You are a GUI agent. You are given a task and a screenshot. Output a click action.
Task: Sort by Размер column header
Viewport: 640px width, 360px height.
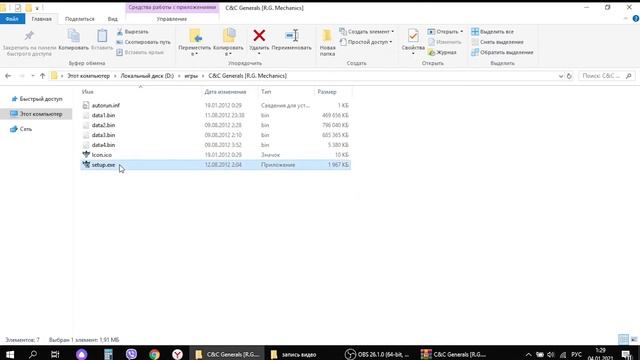(327, 92)
